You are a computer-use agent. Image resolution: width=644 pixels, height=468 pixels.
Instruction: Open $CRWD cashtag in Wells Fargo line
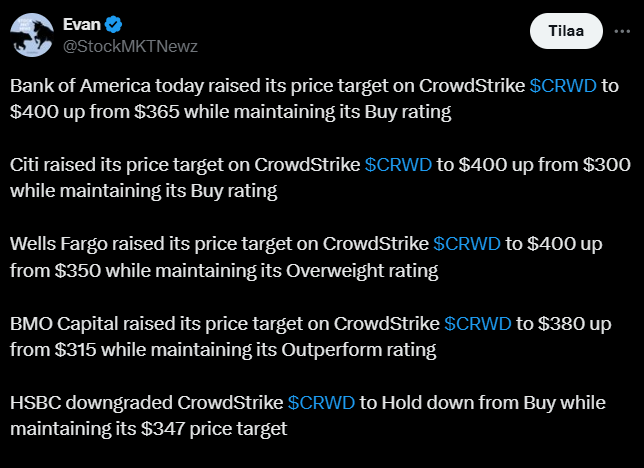click(467, 243)
